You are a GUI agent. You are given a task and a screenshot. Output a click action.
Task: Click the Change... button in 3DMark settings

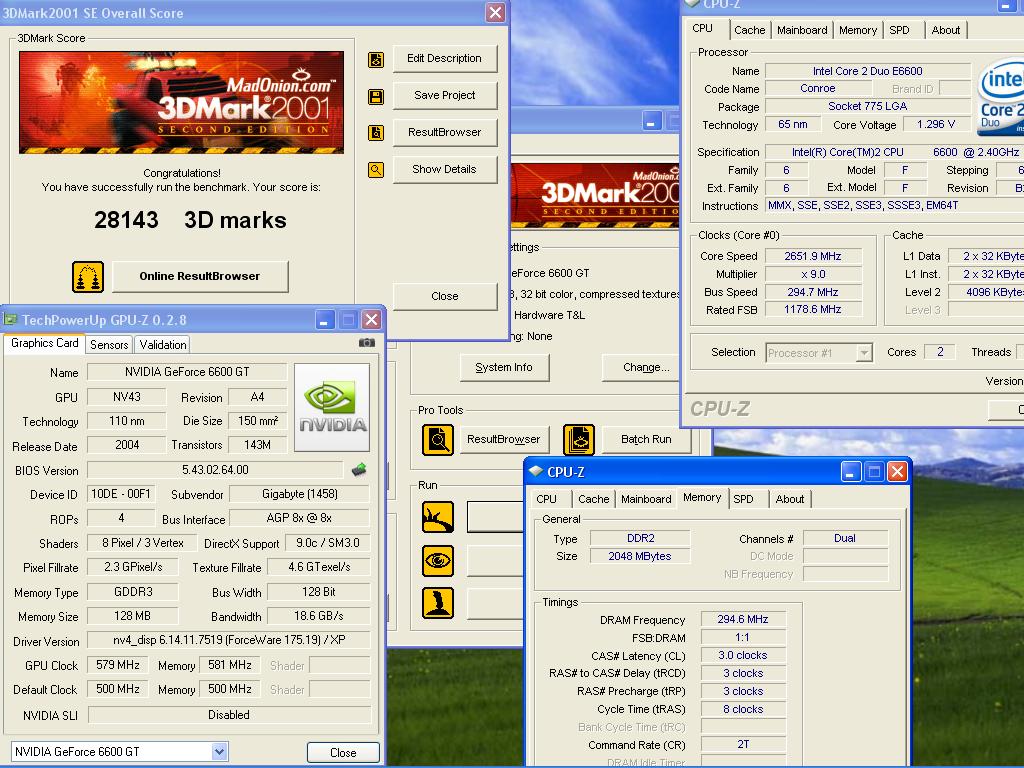(x=643, y=368)
